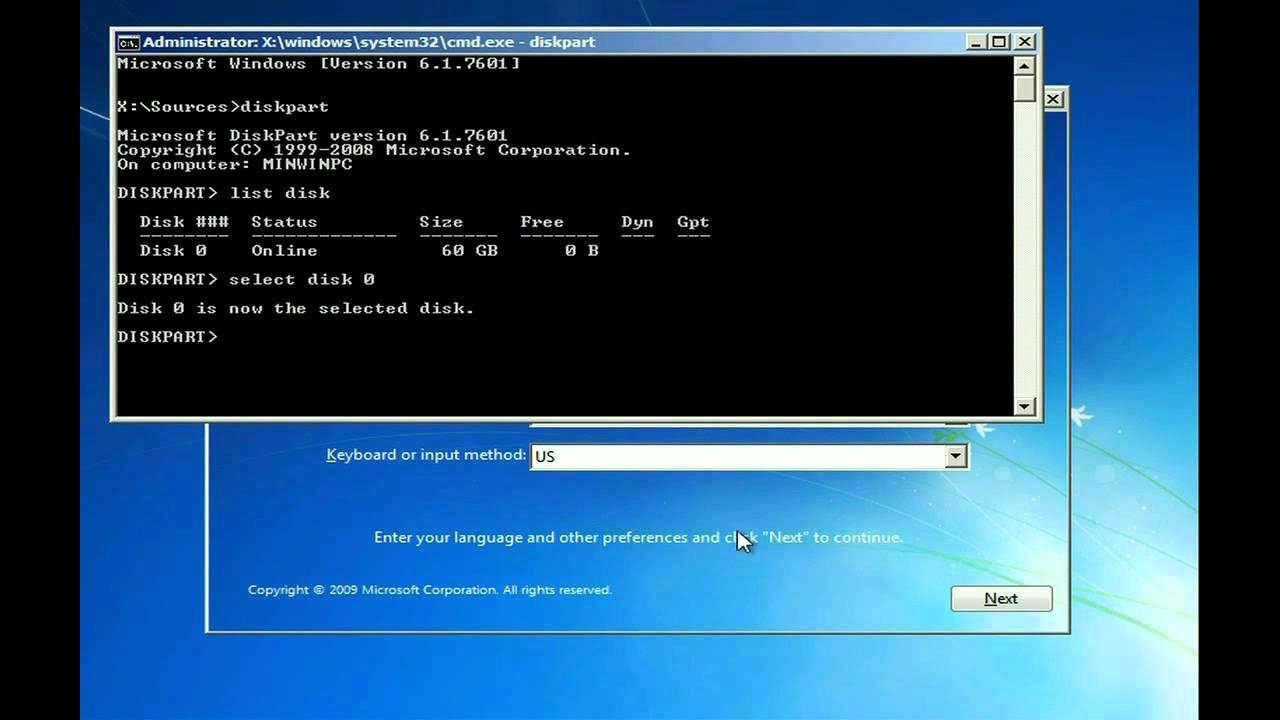Click the 'Online' status value
The width and height of the screenshot is (1280, 720).
tap(284, 250)
